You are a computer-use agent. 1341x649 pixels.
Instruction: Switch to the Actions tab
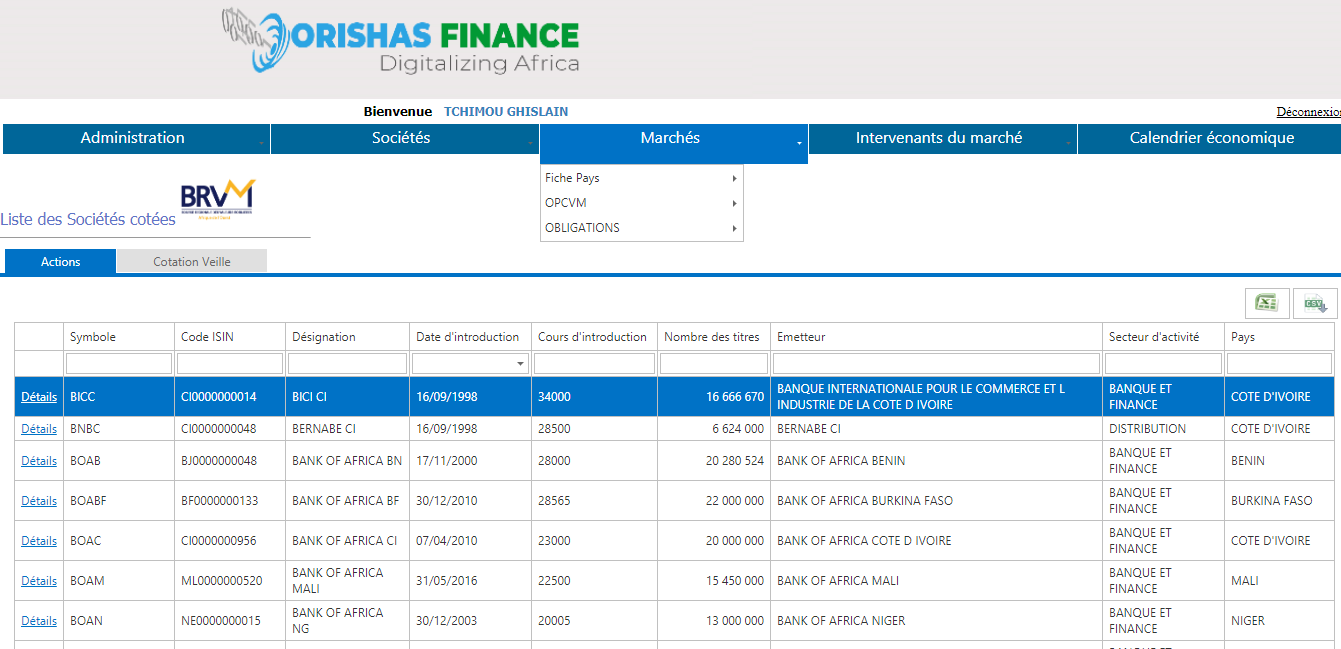coord(60,262)
